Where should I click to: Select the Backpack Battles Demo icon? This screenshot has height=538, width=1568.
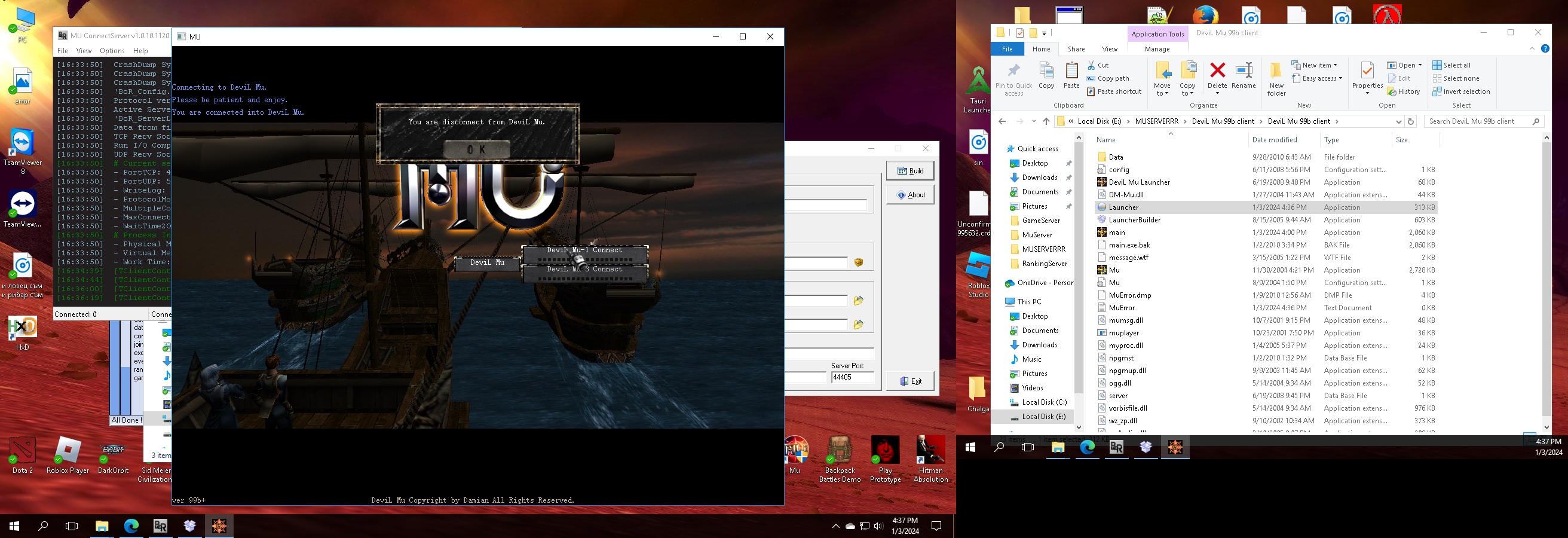[840, 460]
